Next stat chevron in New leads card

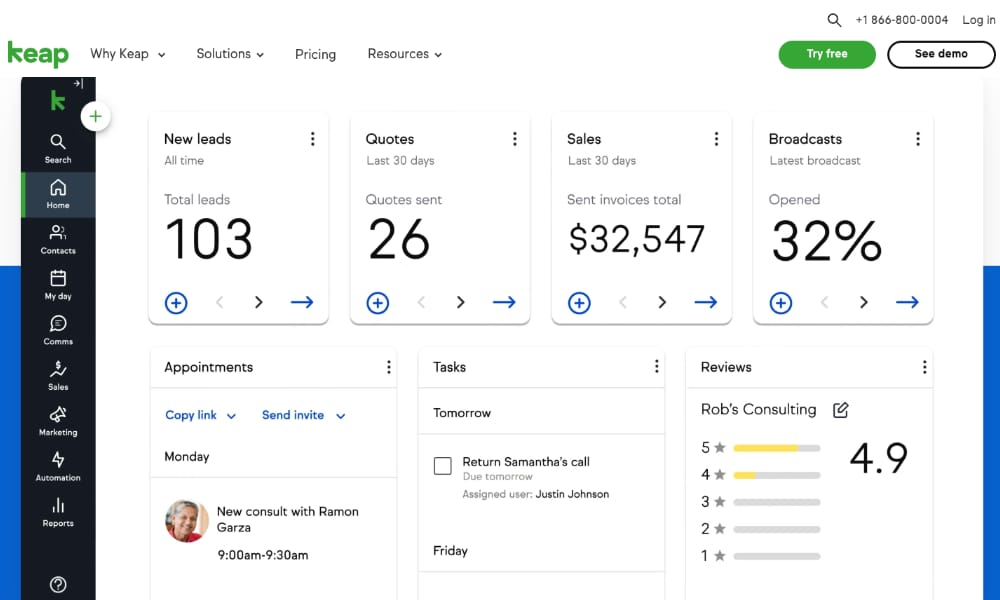(258, 302)
